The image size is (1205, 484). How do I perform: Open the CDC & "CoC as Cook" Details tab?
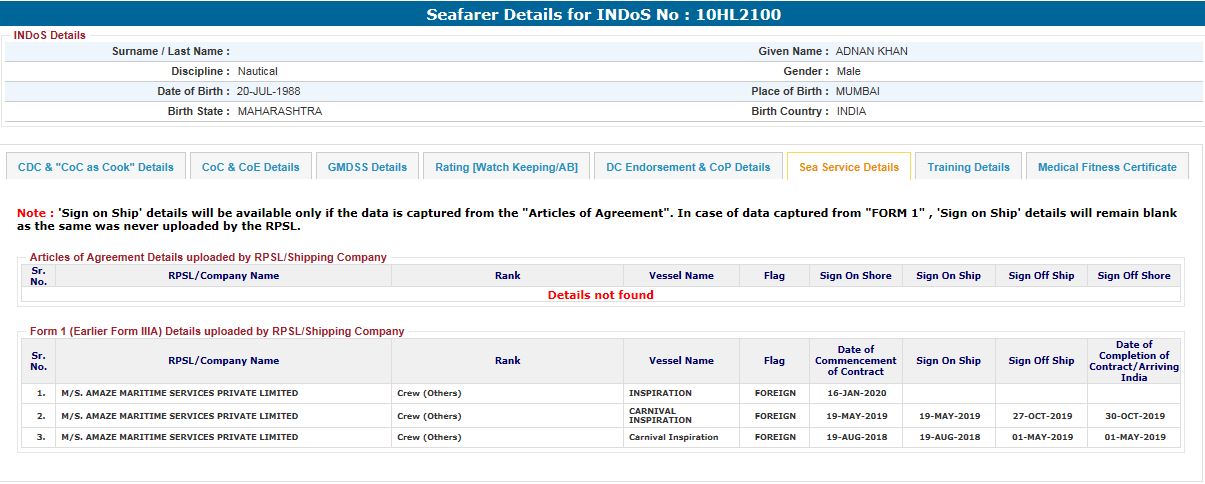95,167
